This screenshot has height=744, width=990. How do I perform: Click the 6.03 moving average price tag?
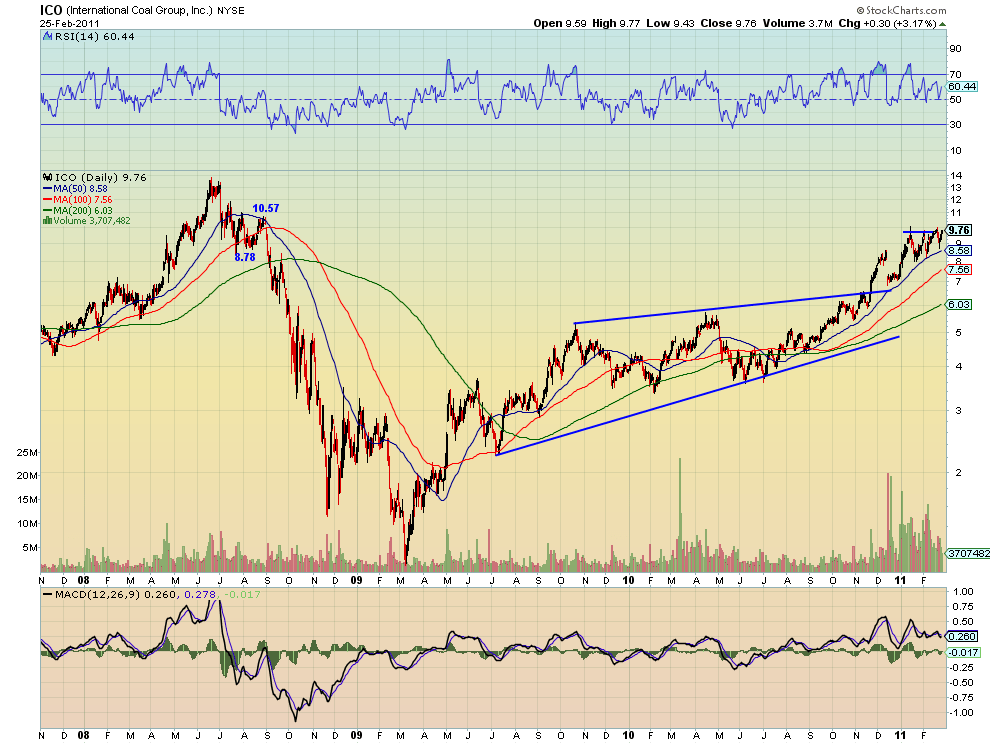[x=959, y=304]
